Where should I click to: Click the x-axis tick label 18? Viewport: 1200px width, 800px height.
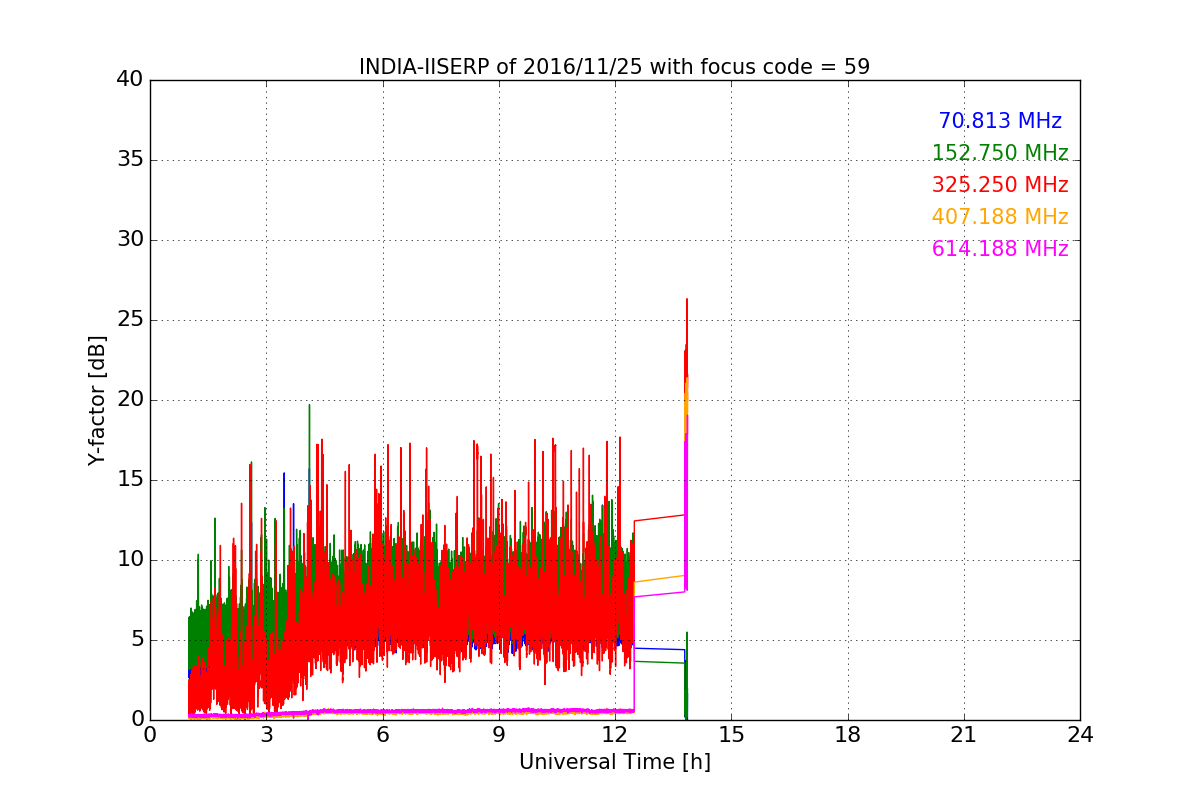tap(848, 734)
